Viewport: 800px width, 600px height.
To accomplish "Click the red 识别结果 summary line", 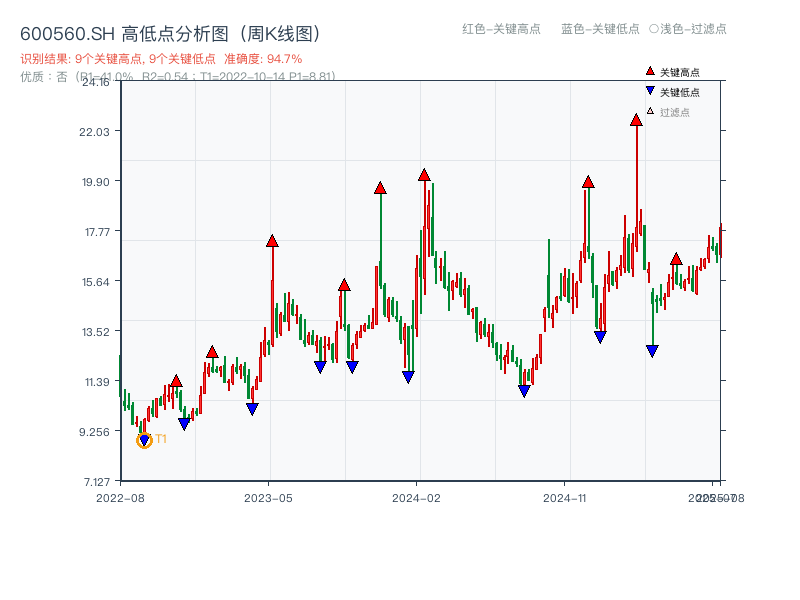I will (x=120, y=58).
